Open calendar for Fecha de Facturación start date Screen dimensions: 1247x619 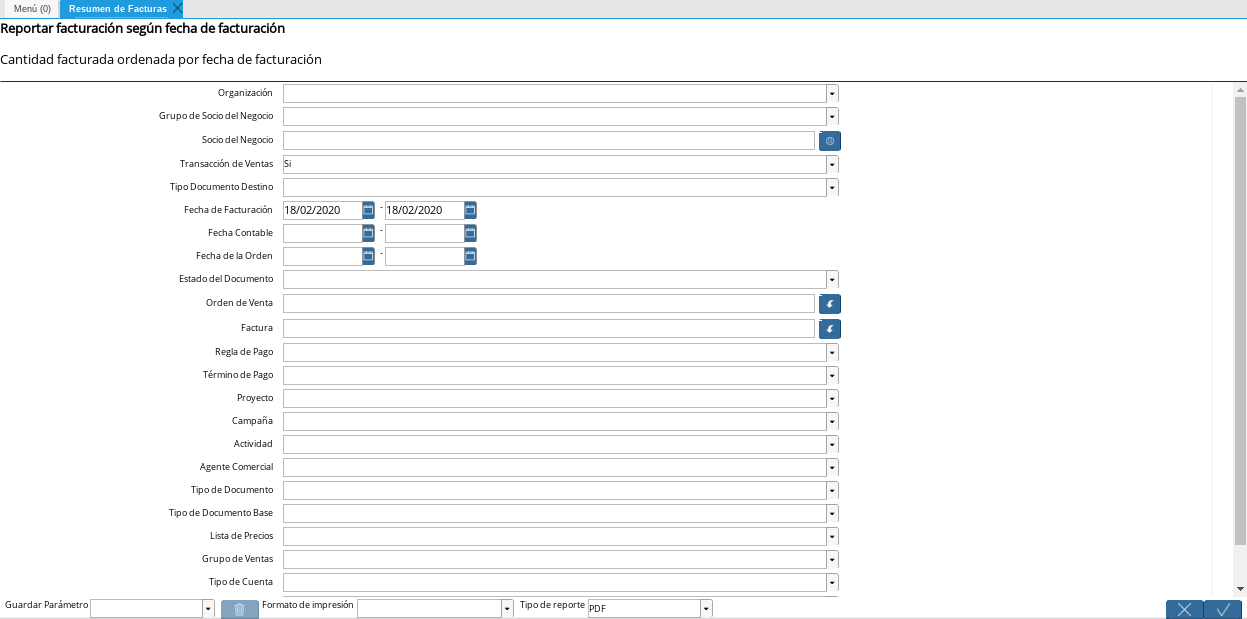[368, 210]
